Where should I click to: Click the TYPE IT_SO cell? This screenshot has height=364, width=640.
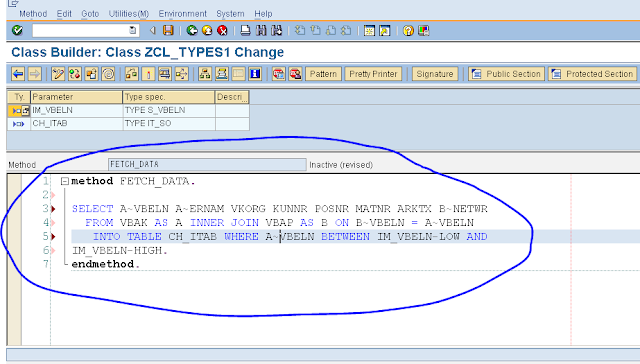(x=169, y=124)
